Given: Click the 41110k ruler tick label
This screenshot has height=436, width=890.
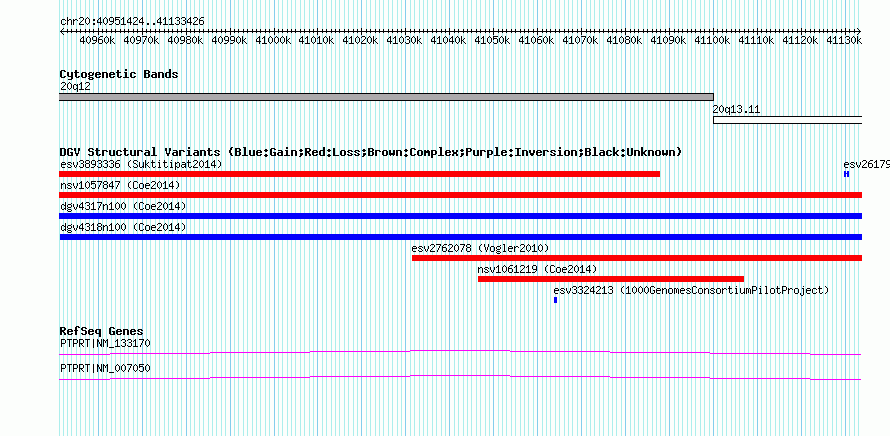Looking at the screenshot, I should click(757, 41).
